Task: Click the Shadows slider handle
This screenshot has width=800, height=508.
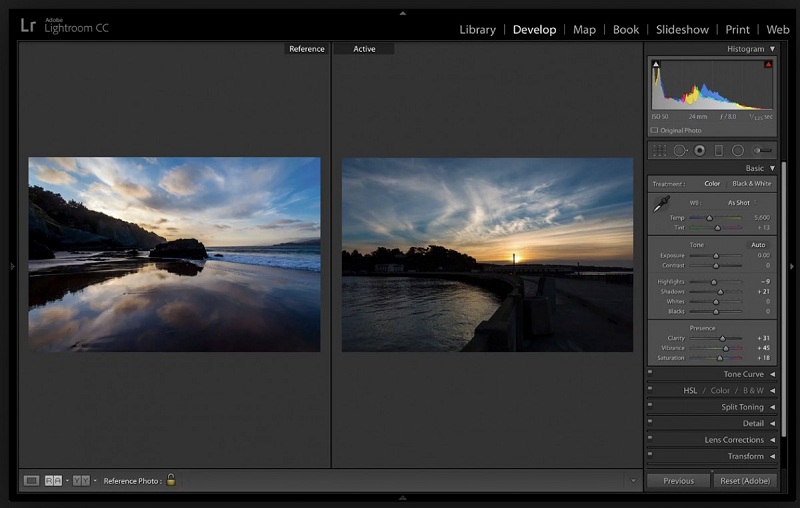Action: (720, 292)
